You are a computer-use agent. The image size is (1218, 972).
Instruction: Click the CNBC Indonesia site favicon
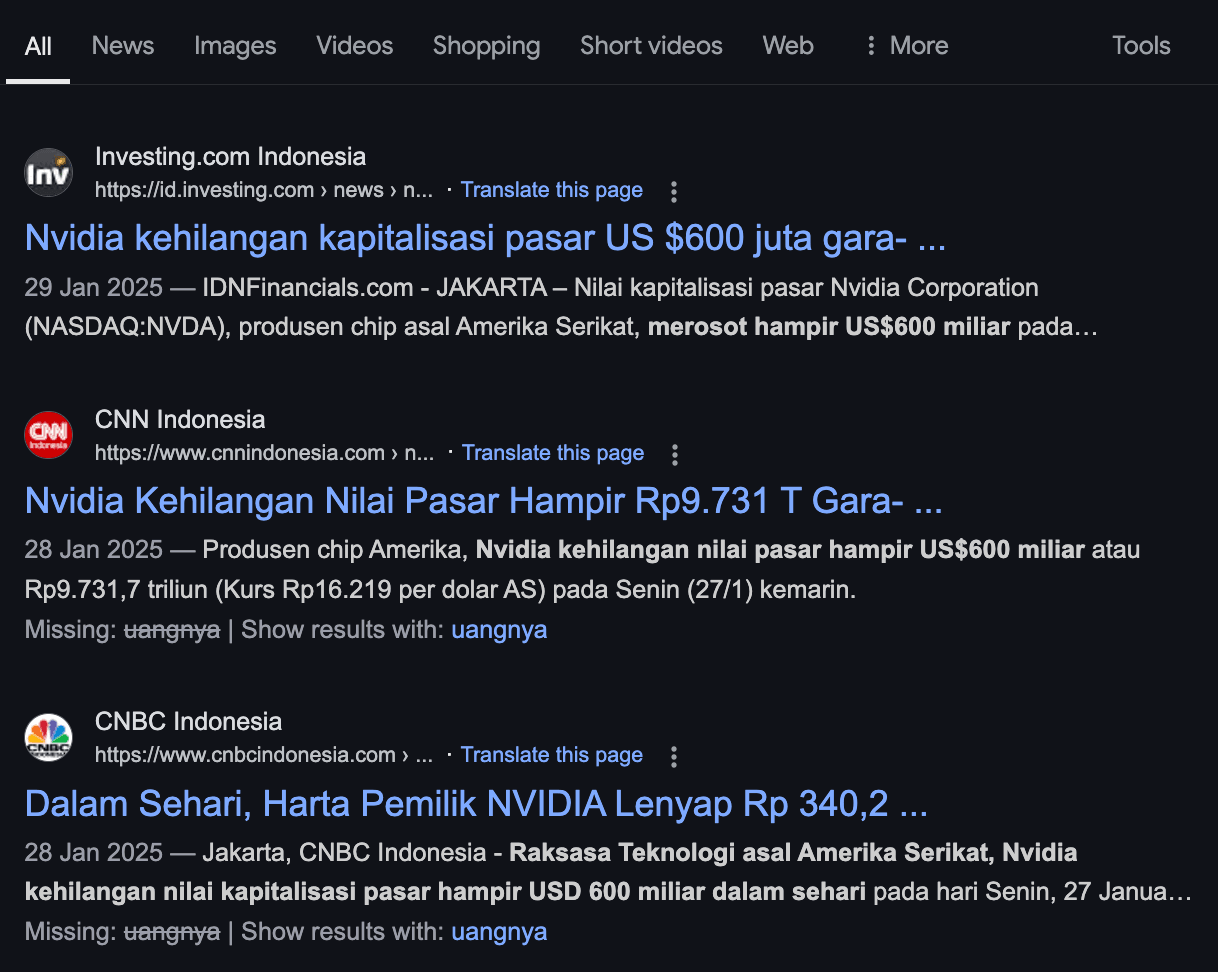tap(48, 737)
